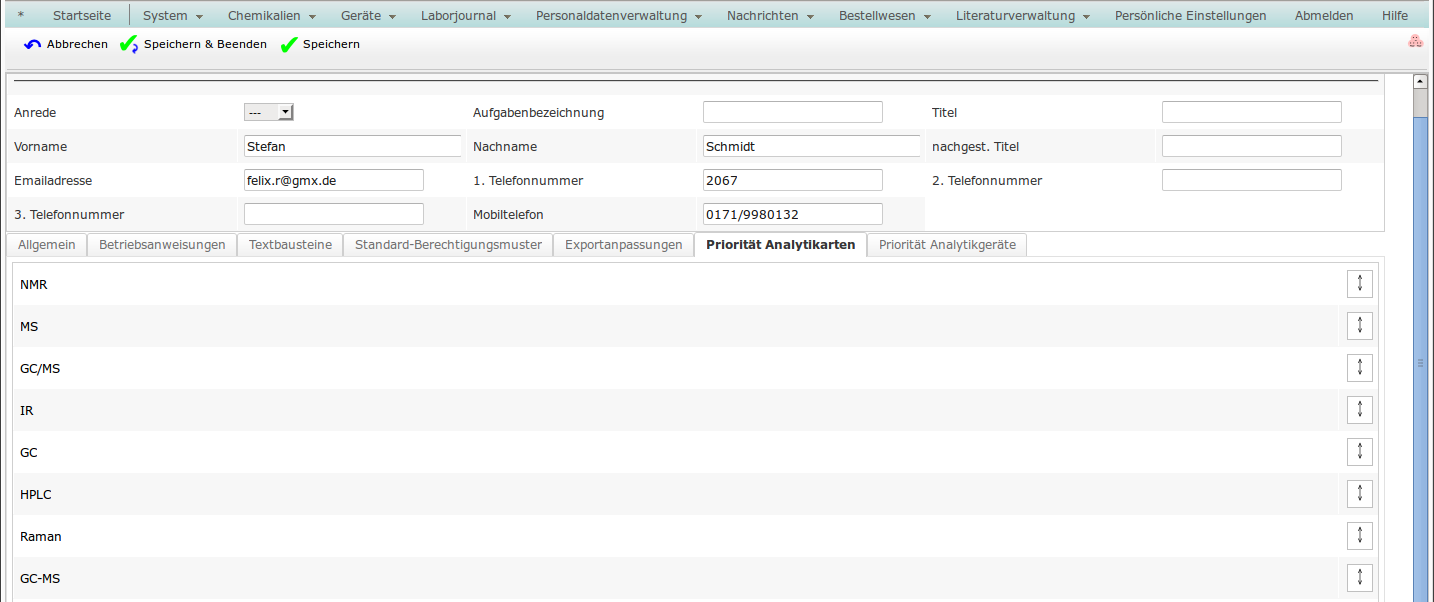
Task: Click the reorder arrow icon for IR
Action: pyautogui.click(x=1359, y=410)
